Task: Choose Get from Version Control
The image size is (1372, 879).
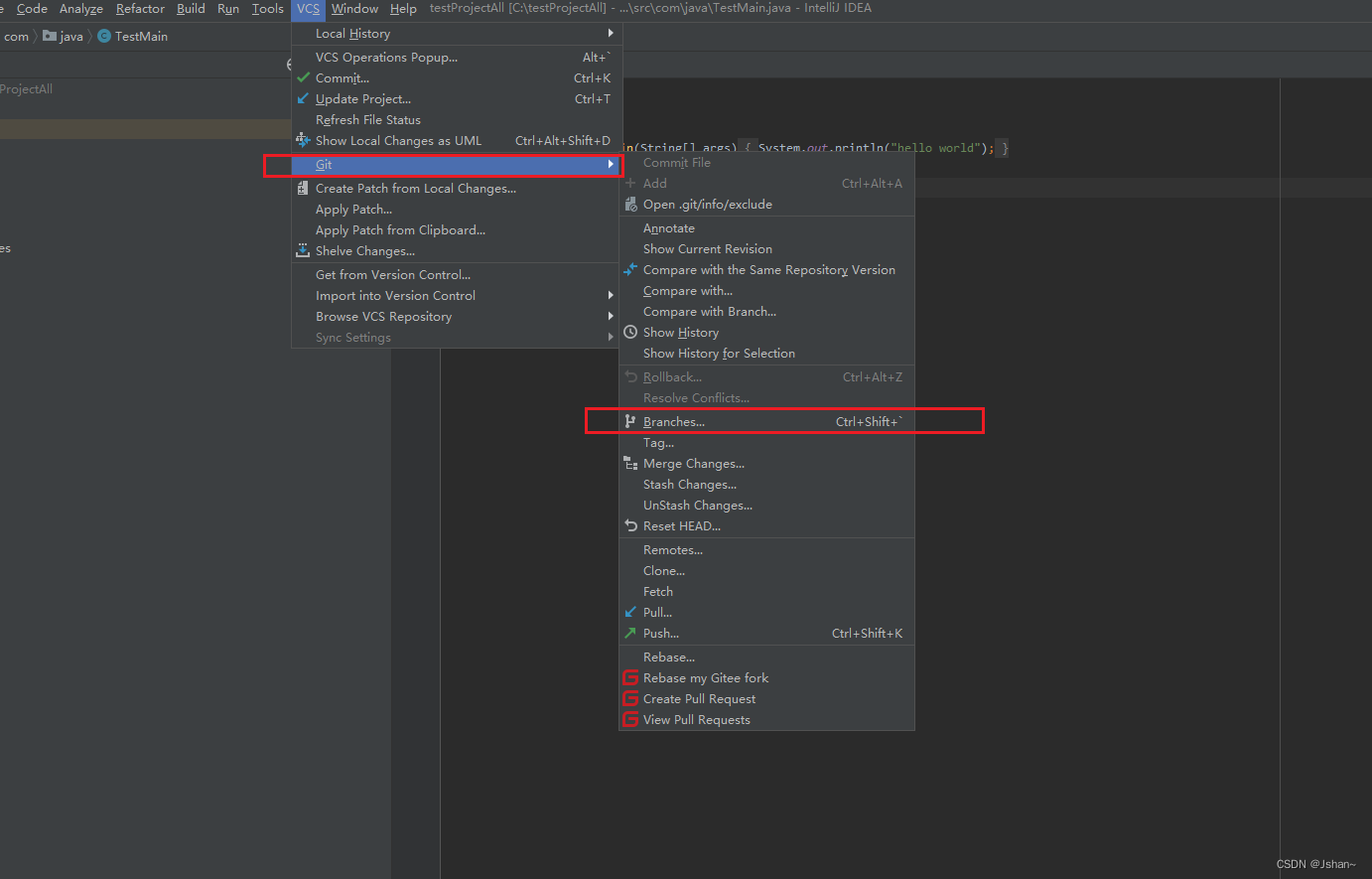Action: pos(456,274)
